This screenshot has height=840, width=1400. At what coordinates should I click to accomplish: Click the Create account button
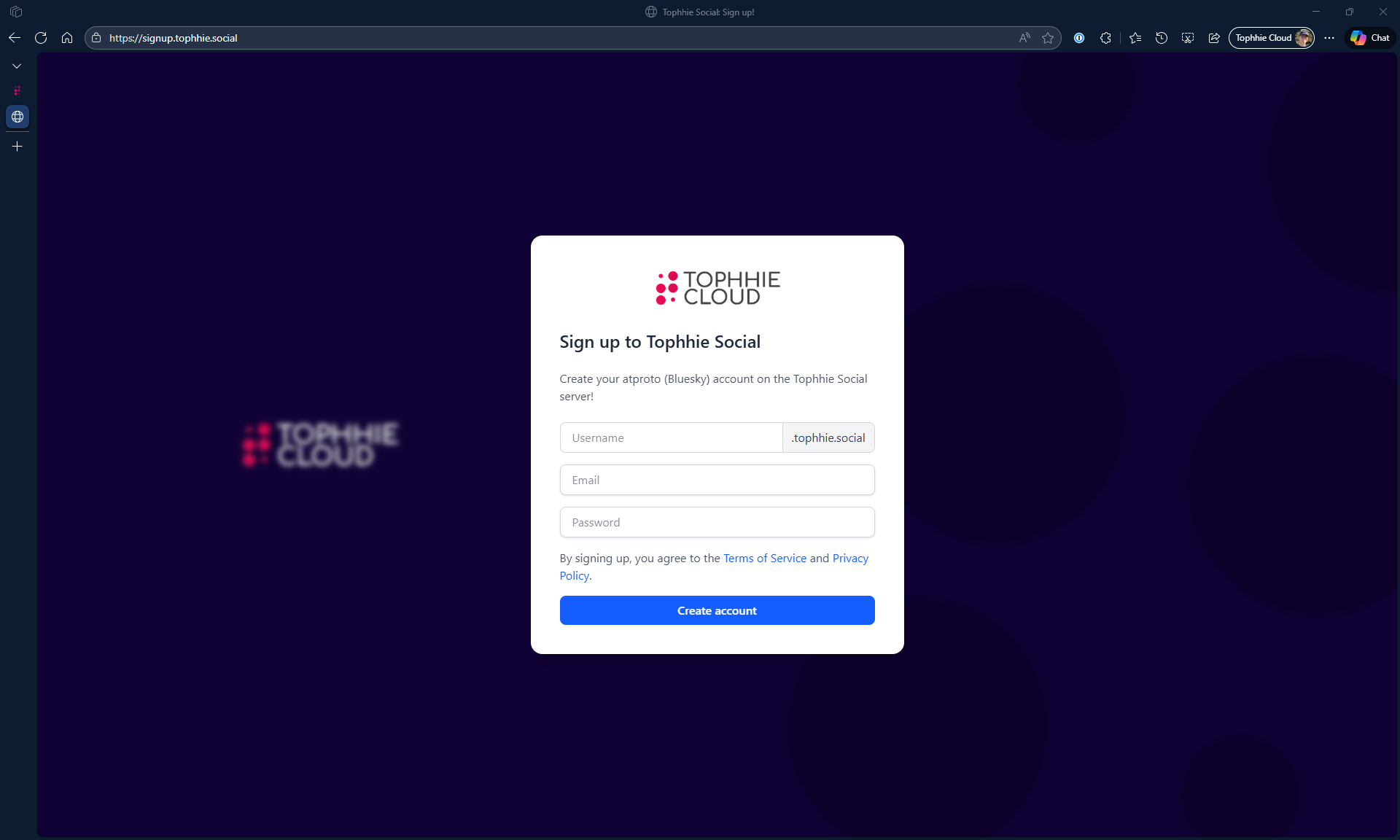coord(717,610)
